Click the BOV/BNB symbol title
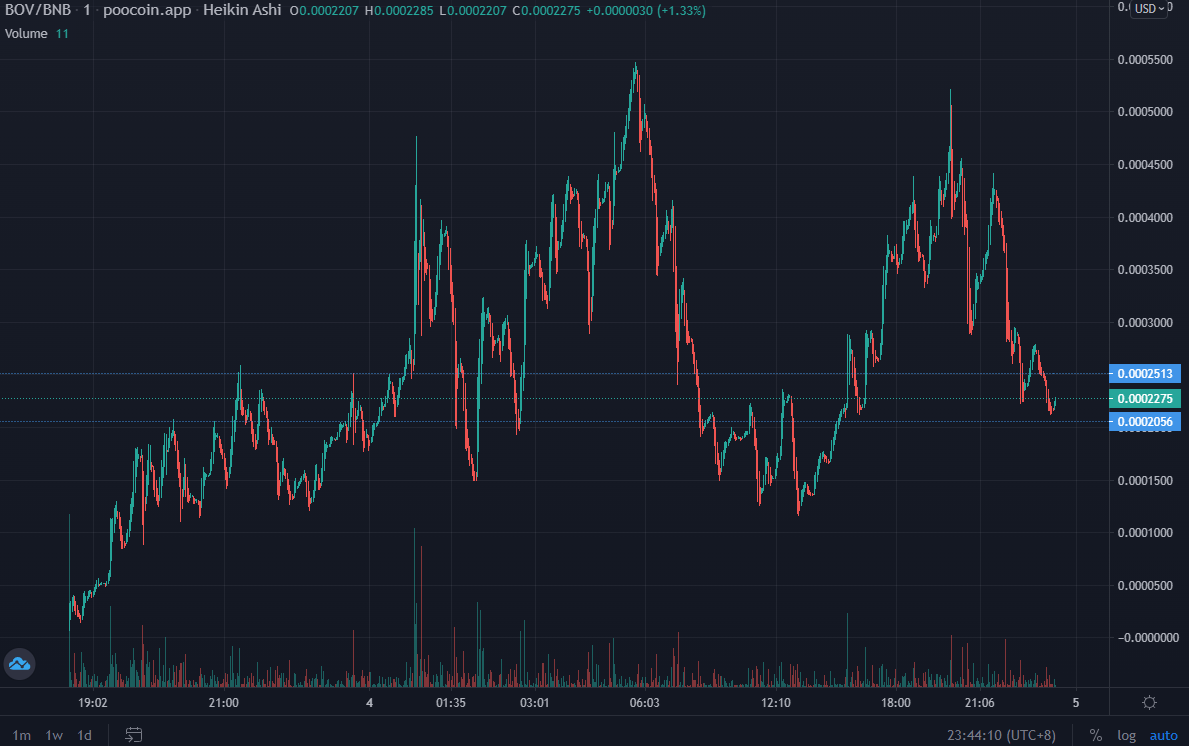 pyautogui.click(x=38, y=11)
